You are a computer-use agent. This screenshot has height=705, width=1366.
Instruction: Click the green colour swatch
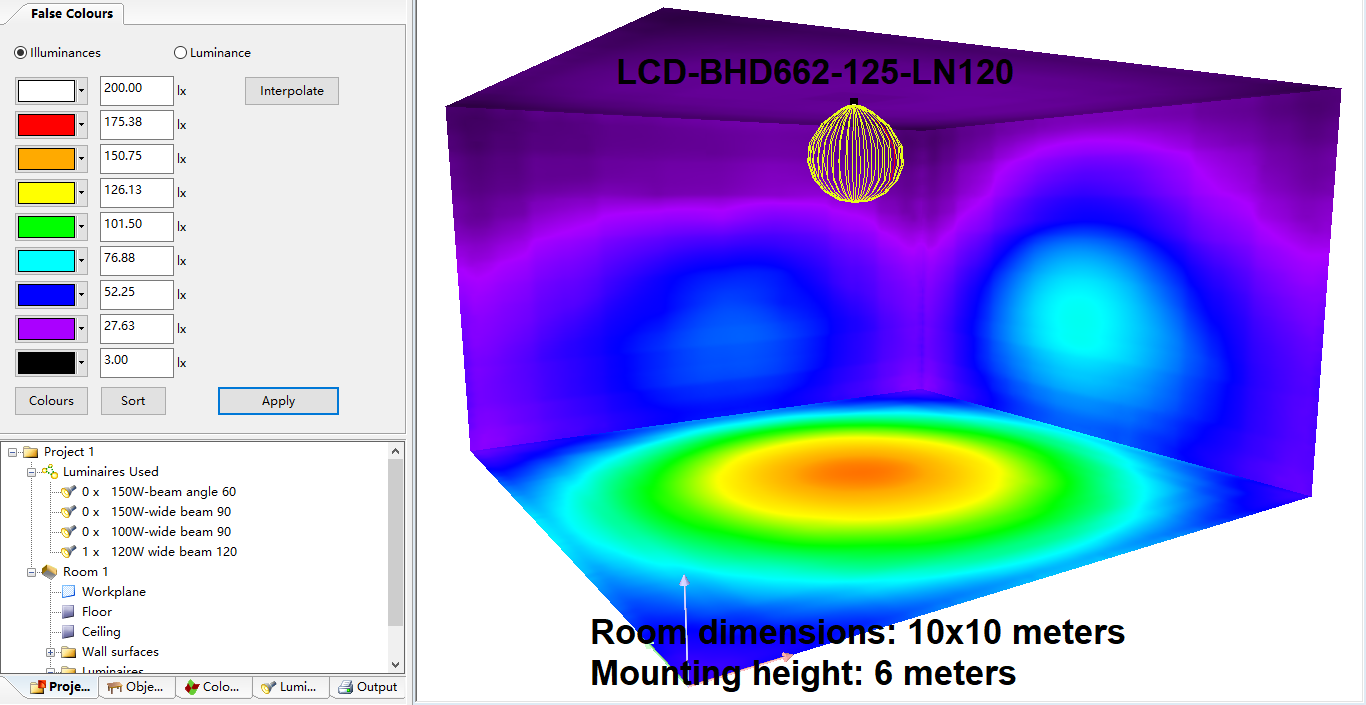46,227
